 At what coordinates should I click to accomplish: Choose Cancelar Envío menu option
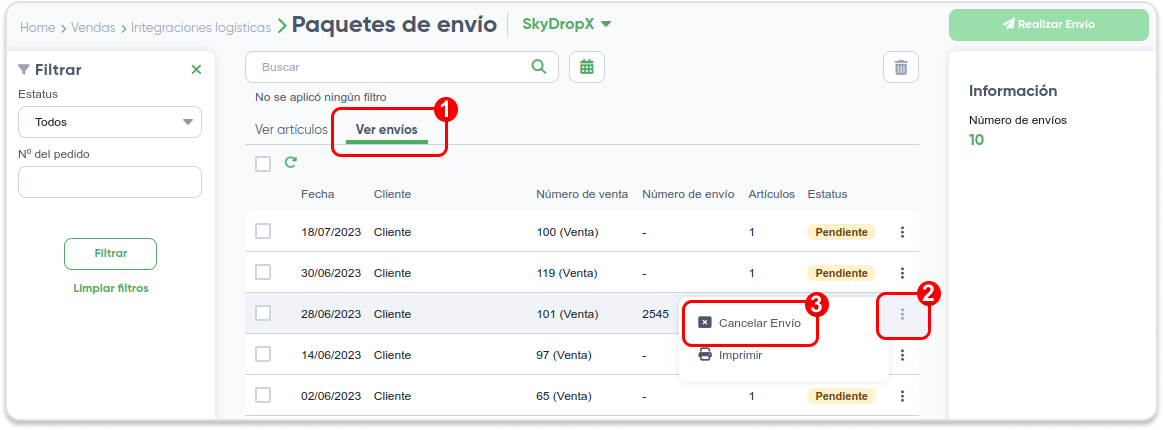pos(750,323)
